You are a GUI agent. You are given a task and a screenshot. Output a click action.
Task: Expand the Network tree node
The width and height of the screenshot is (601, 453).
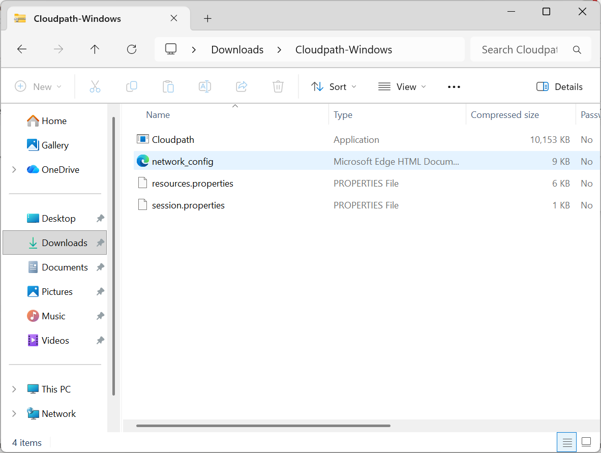(x=14, y=414)
